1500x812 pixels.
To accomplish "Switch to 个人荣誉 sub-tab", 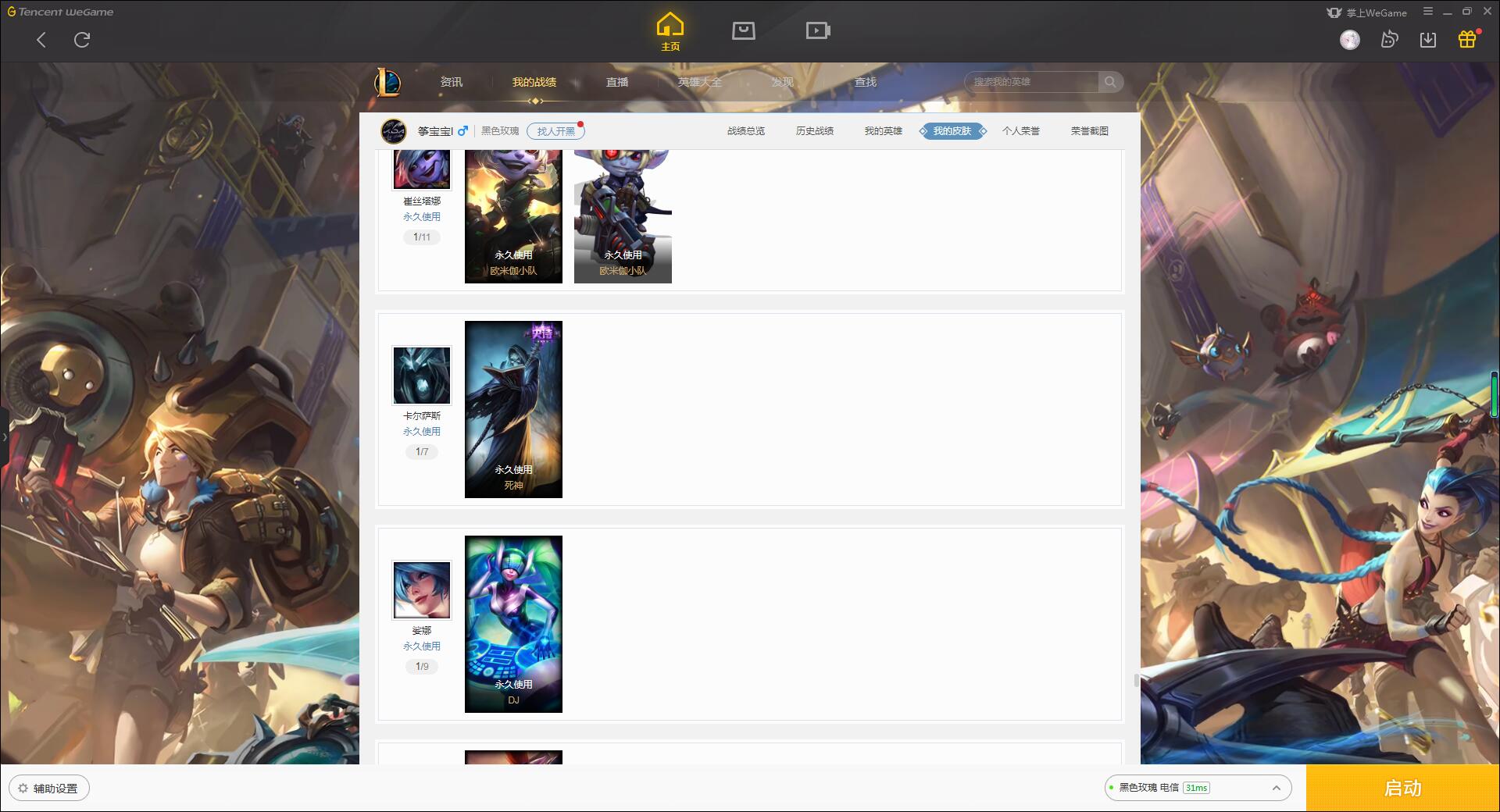I will pyautogui.click(x=1021, y=131).
